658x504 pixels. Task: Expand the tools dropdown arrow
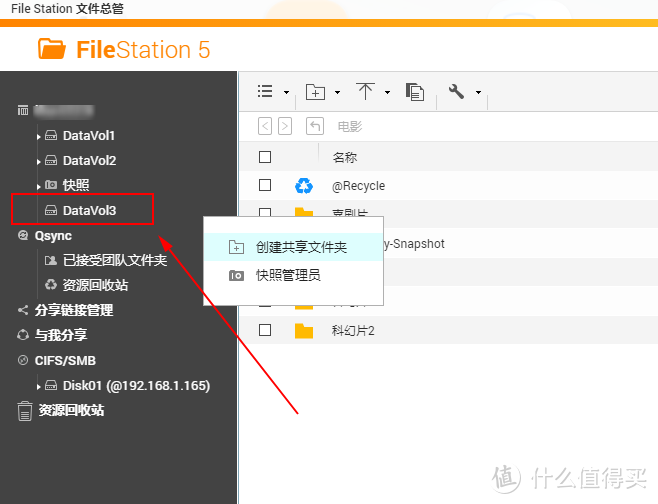coord(478,92)
